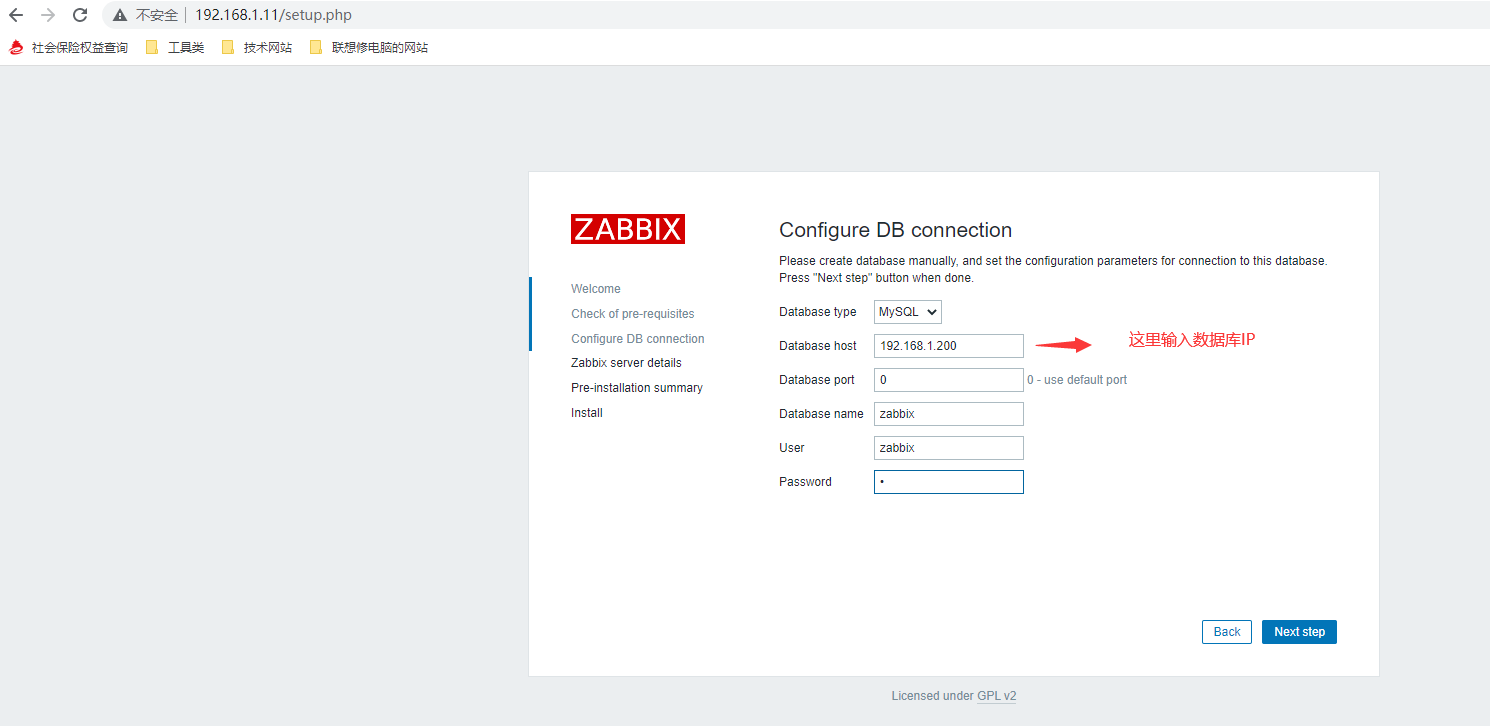This screenshot has width=1490, height=726.
Task: Open the 技术网站 bookmark folder
Action: (x=257, y=47)
